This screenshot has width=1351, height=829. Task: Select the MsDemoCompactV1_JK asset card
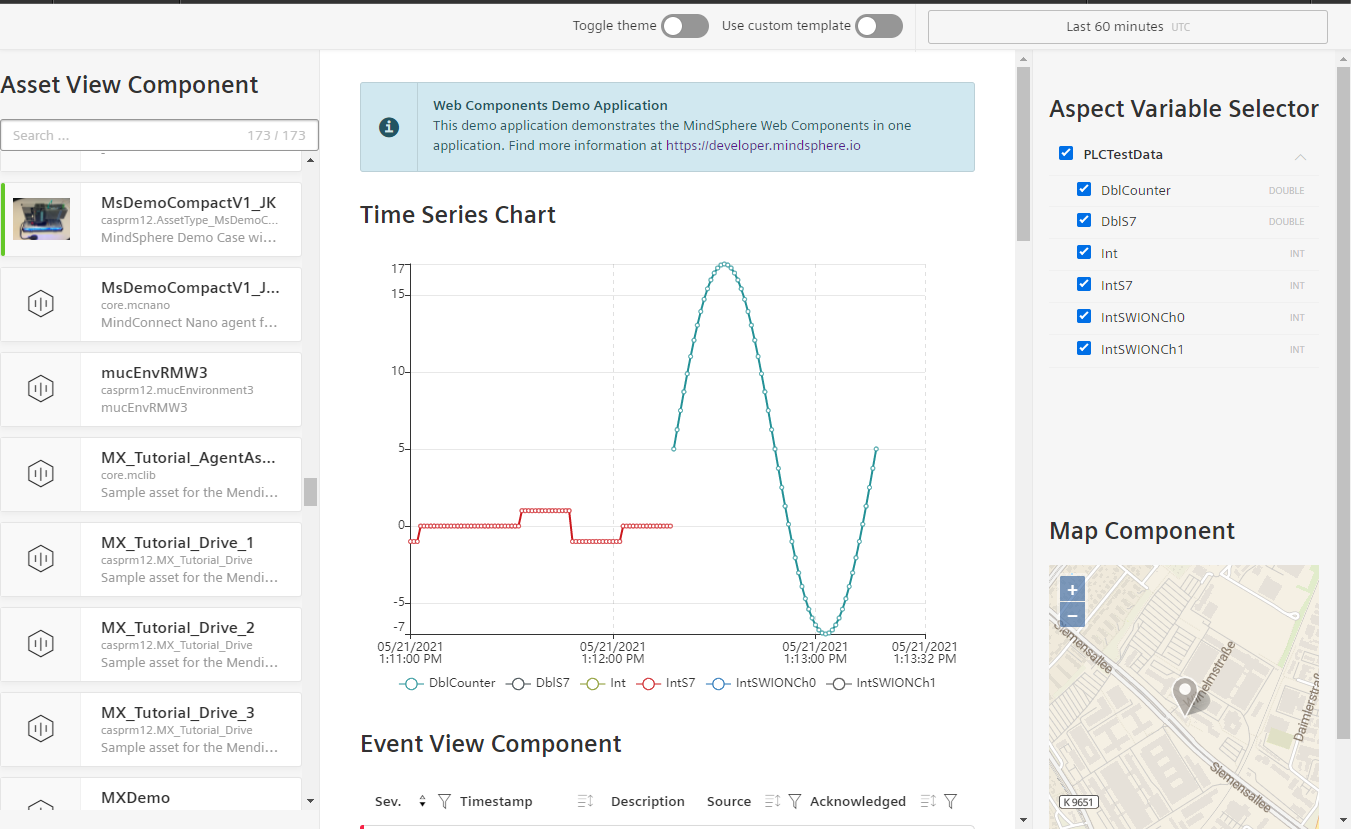(152, 219)
